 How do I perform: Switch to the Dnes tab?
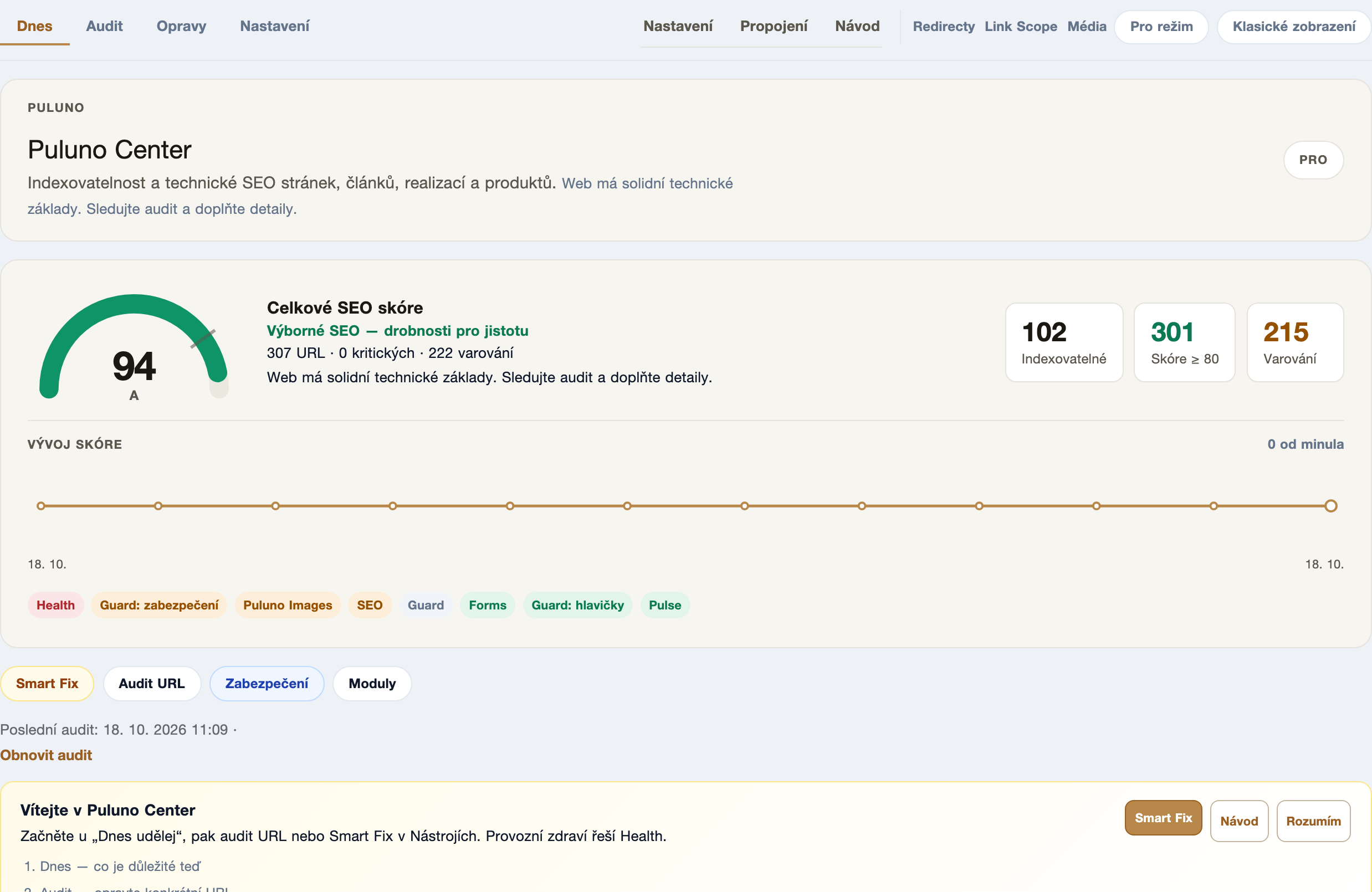point(34,26)
